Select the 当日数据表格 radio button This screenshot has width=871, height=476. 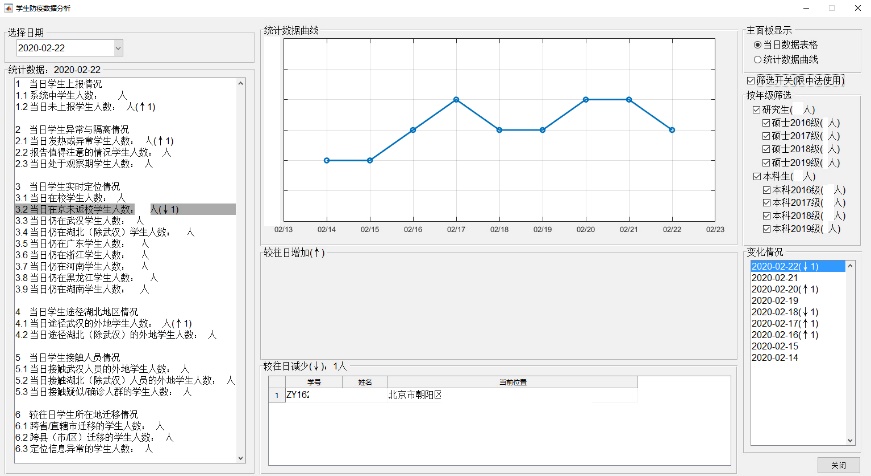[x=757, y=45]
